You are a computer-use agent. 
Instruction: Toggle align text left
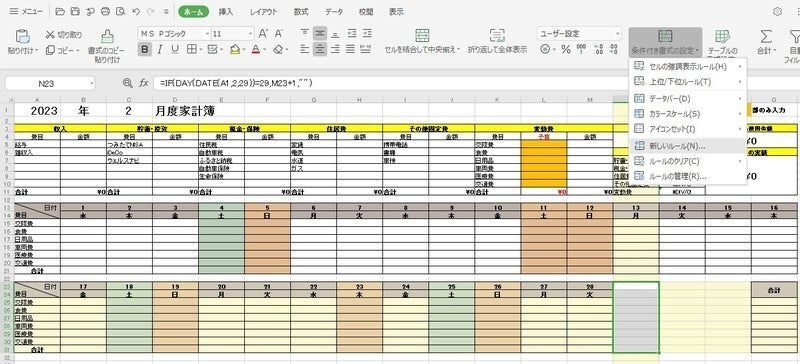(305, 50)
